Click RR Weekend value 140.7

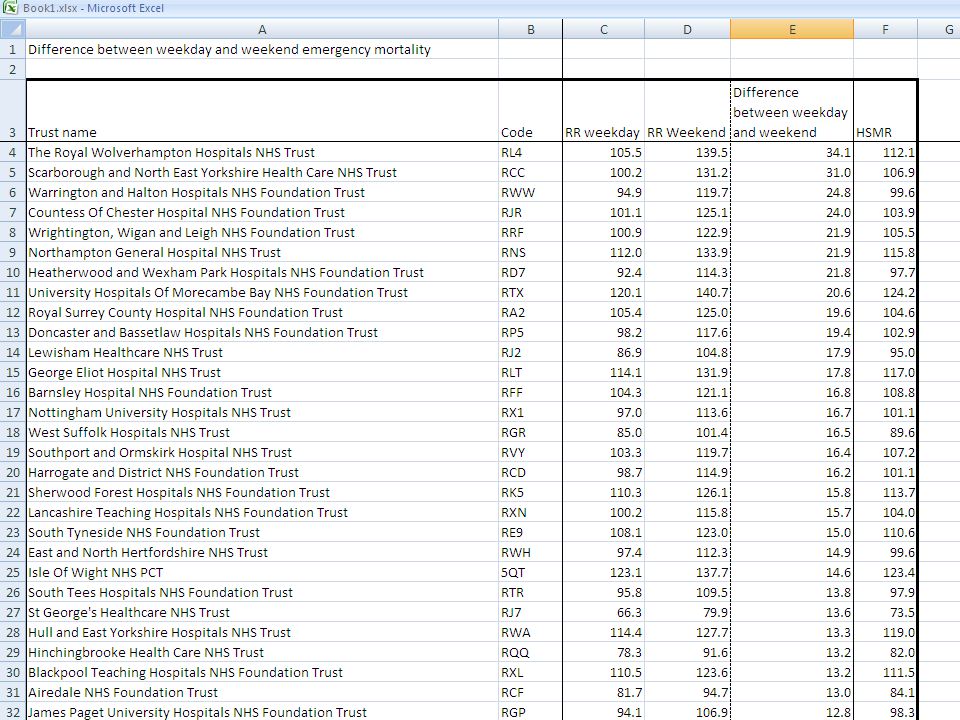coord(687,293)
